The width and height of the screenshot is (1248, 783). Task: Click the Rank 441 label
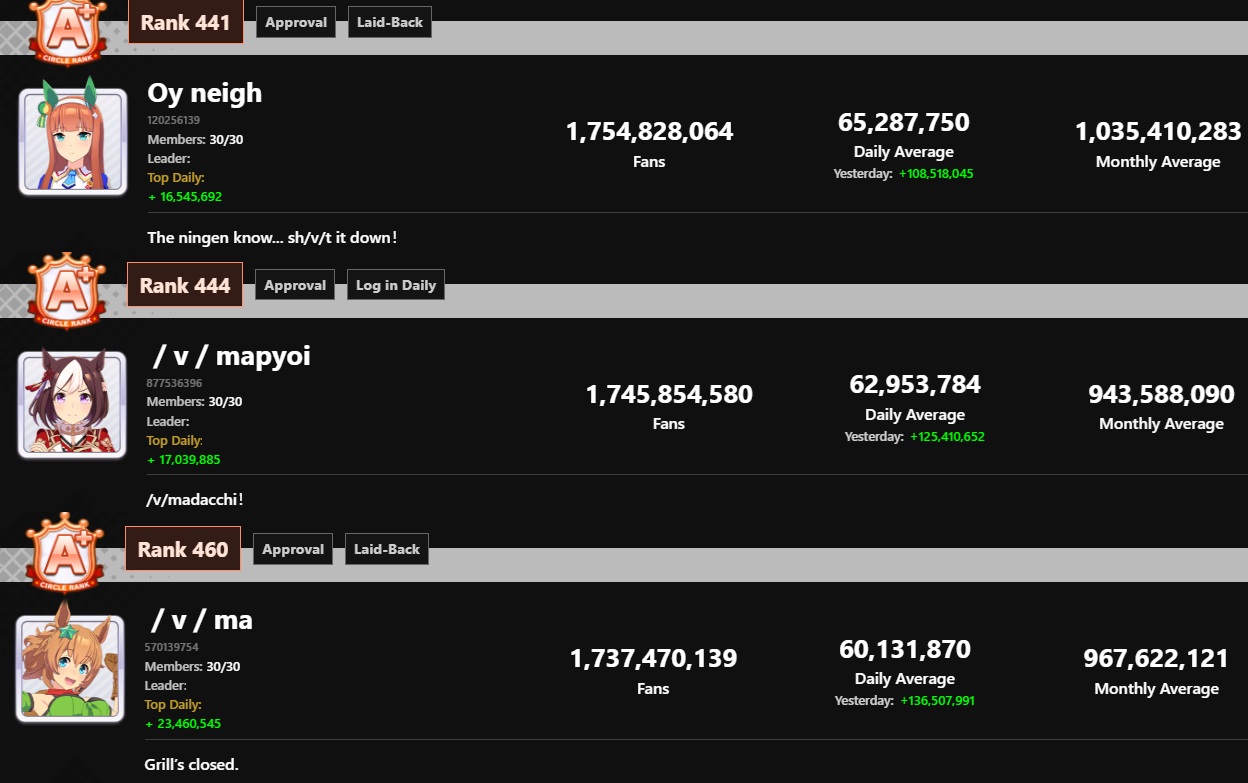click(186, 22)
